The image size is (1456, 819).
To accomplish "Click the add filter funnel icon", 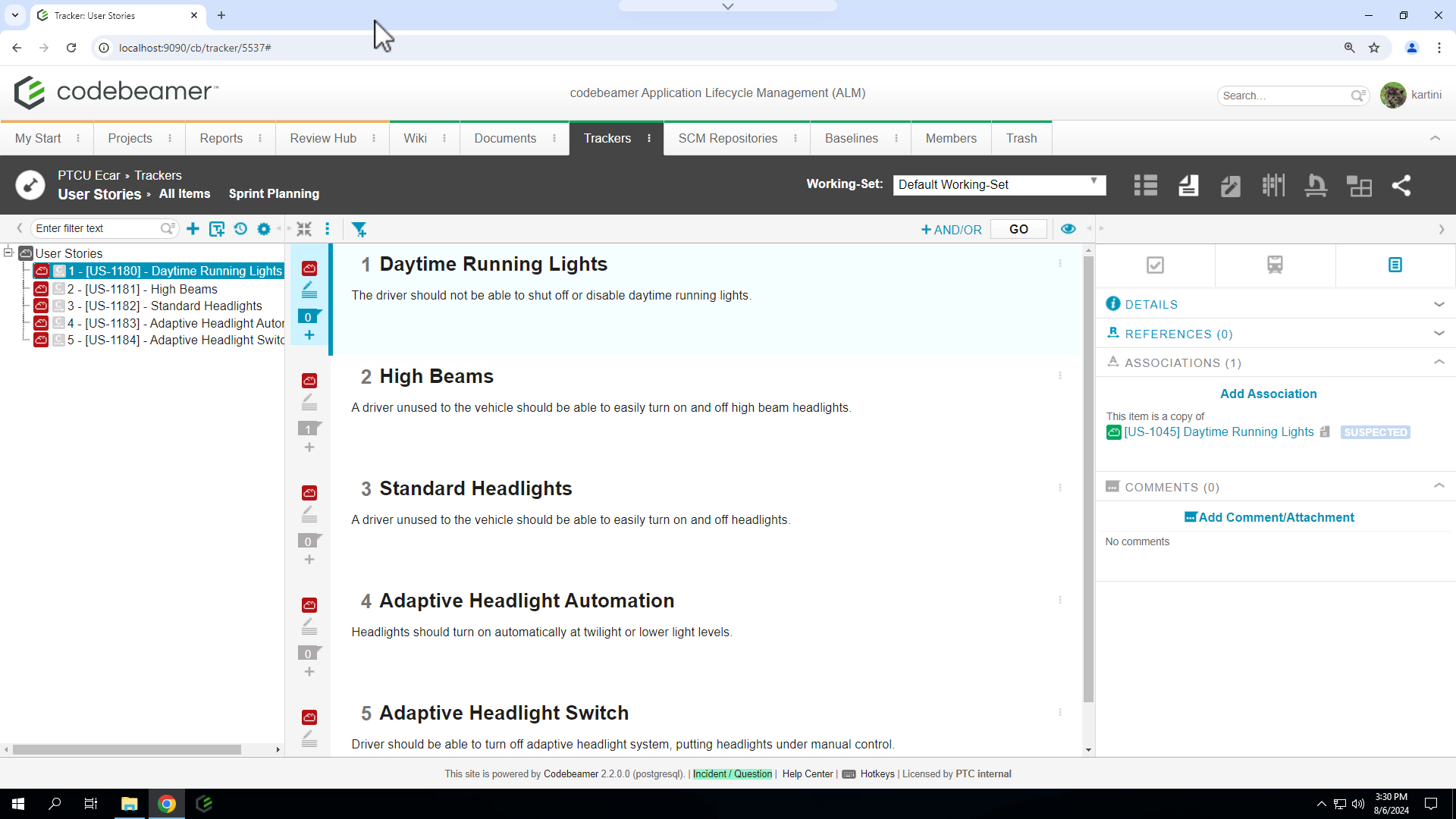I will click(x=359, y=229).
